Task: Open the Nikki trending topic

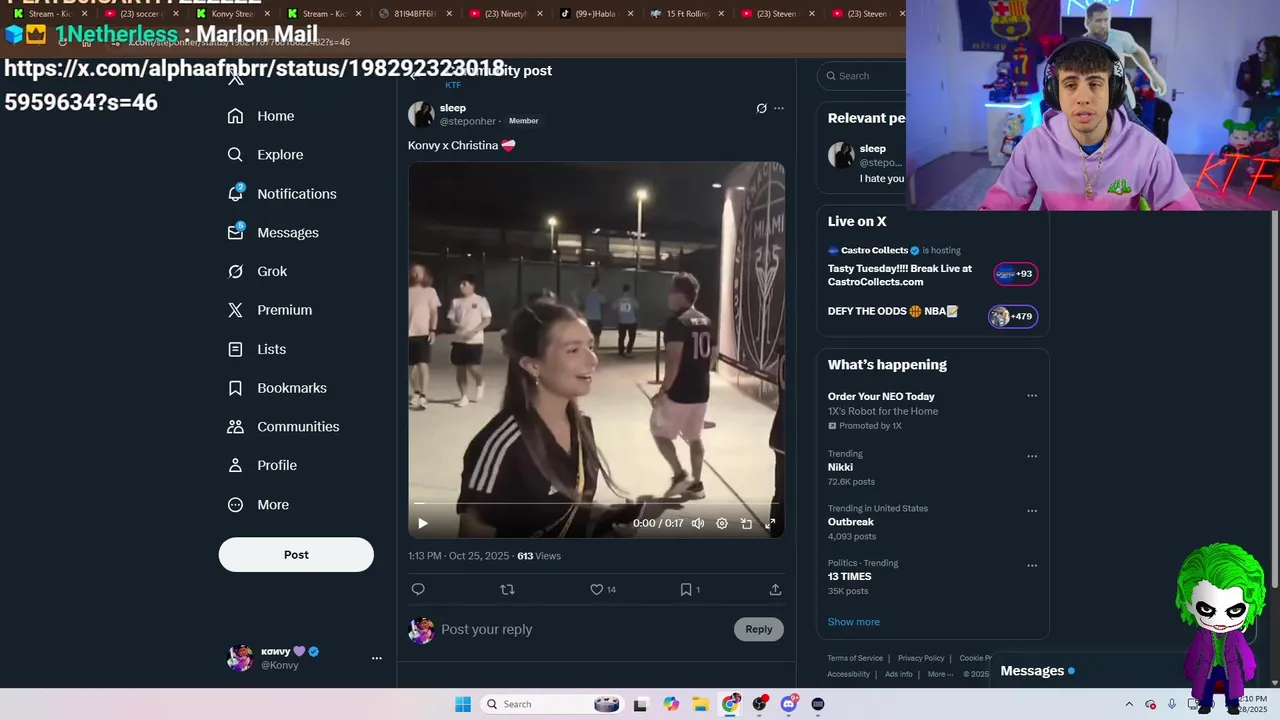Action: [840, 467]
